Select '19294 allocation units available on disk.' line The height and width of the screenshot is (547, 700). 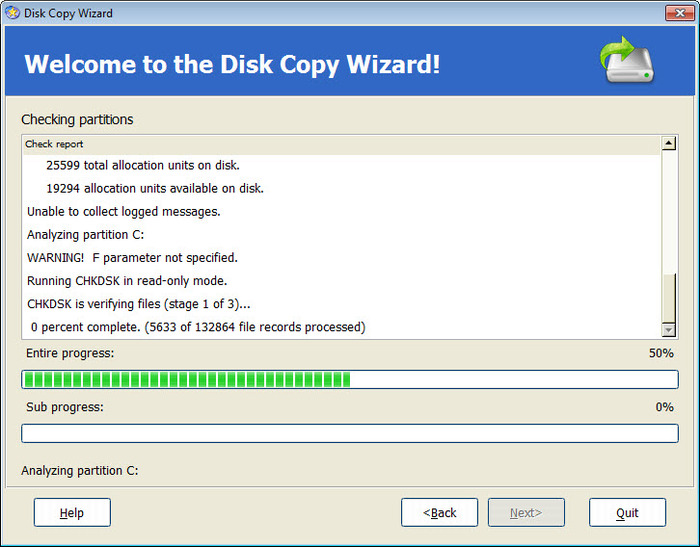point(155,188)
